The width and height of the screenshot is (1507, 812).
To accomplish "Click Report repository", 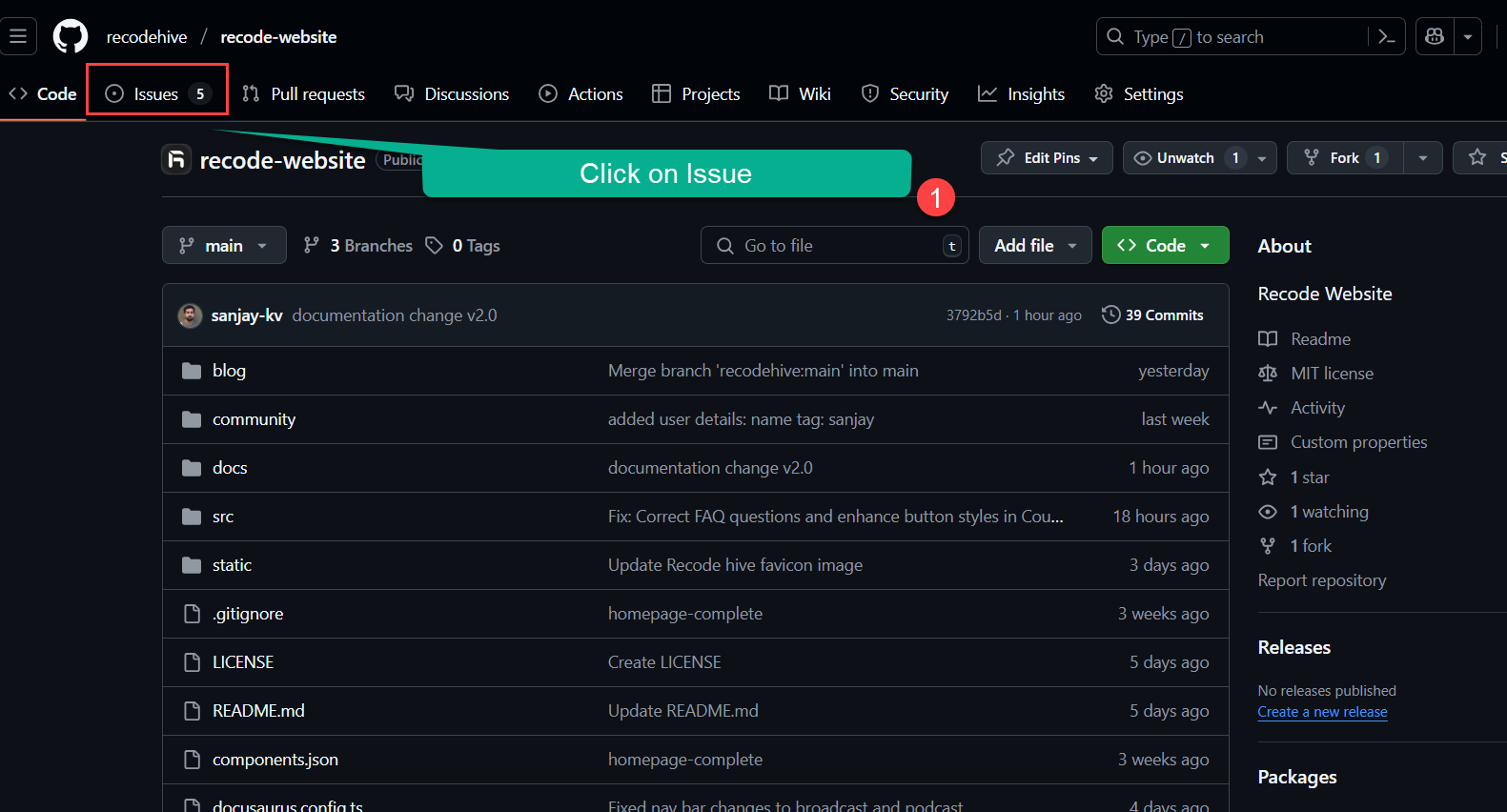I will [1322, 580].
